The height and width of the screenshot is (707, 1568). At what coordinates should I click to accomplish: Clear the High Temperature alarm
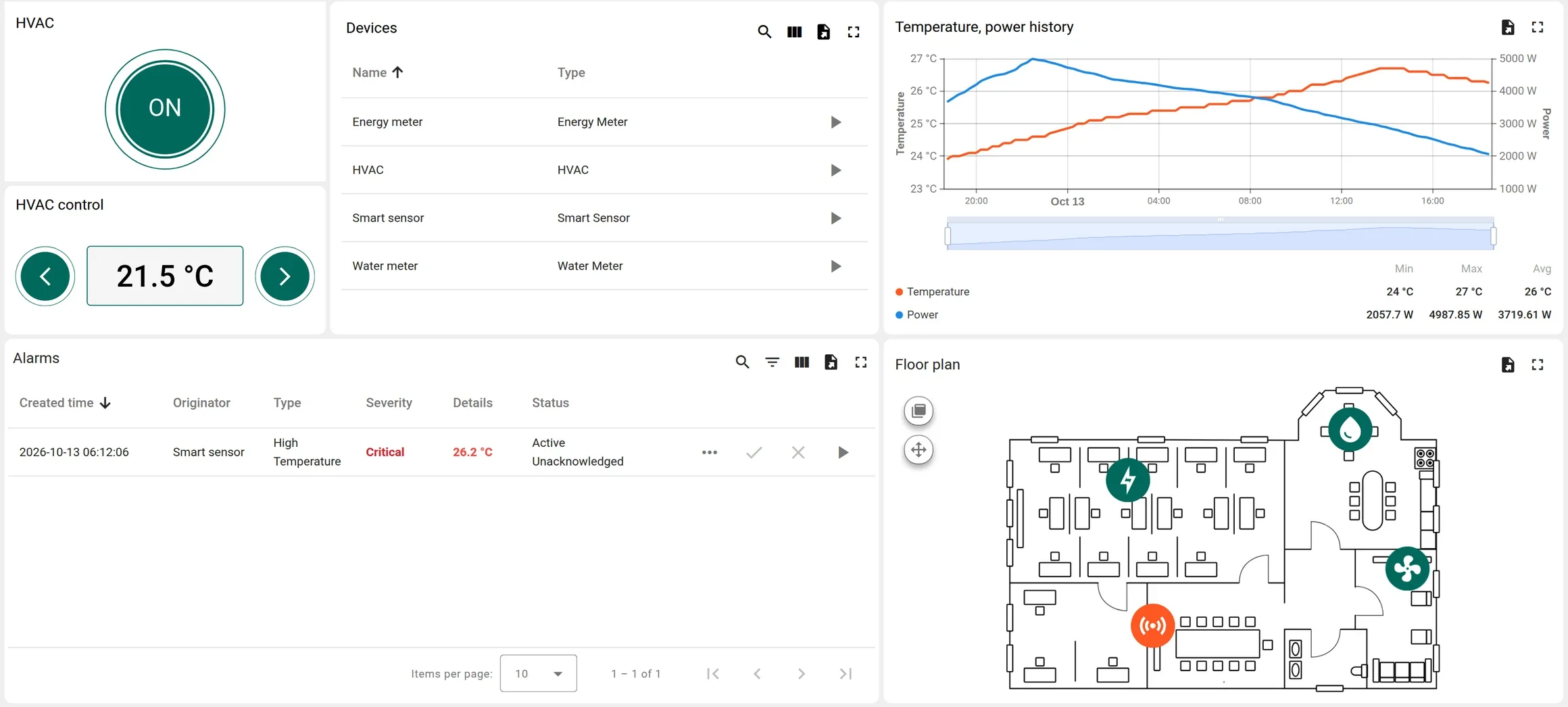(798, 452)
